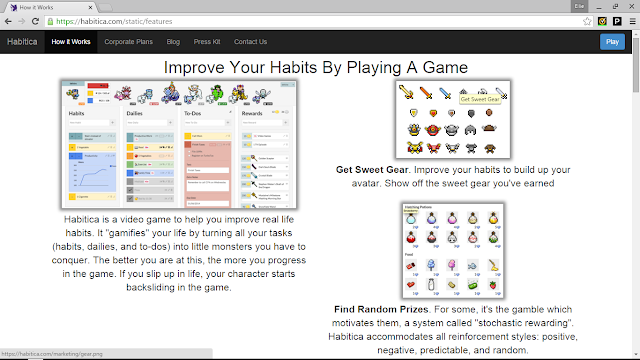This screenshot has width=640, height=360.
Task: Click the blue sword in gear image
Action: pyautogui.click(x=445, y=93)
